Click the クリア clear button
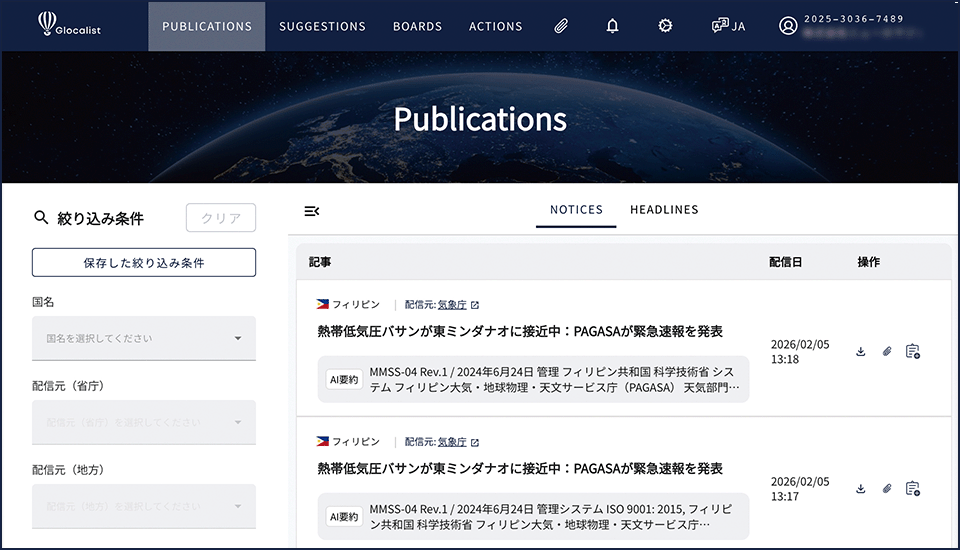This screenshot has width=960, height=550. (221, 218)
